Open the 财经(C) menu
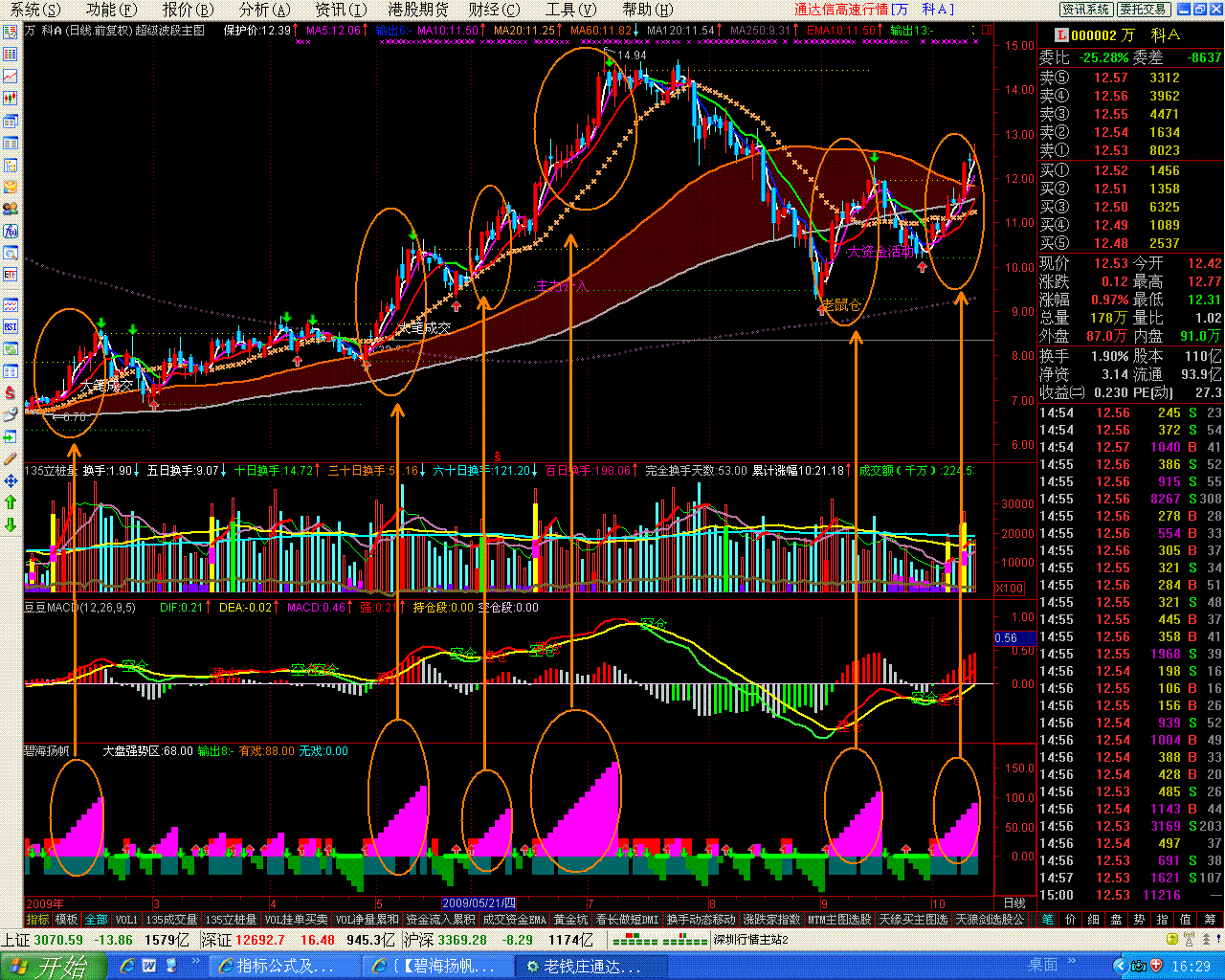 (494, 10)
